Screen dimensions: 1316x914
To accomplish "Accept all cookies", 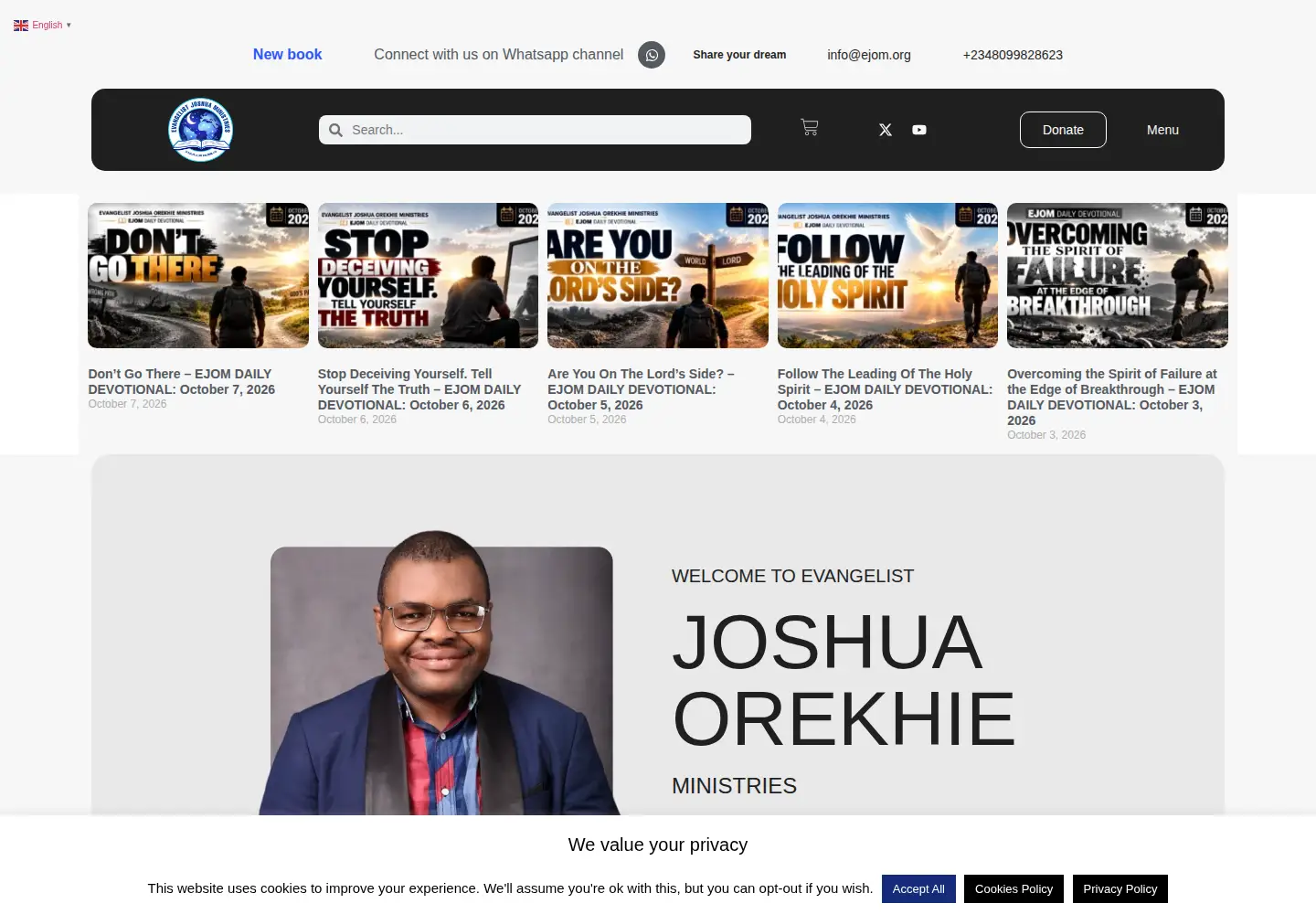I will 918,888.
